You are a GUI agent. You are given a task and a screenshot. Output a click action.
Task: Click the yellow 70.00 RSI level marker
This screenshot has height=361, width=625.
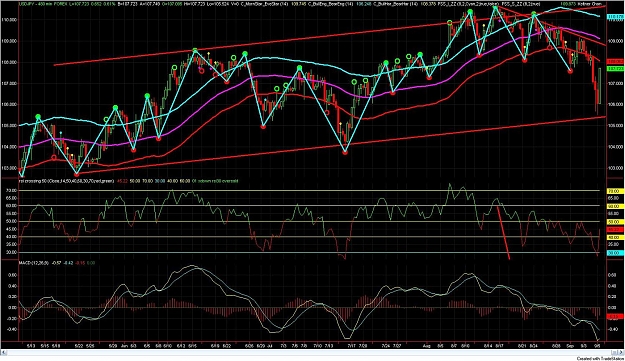[615, 191]
